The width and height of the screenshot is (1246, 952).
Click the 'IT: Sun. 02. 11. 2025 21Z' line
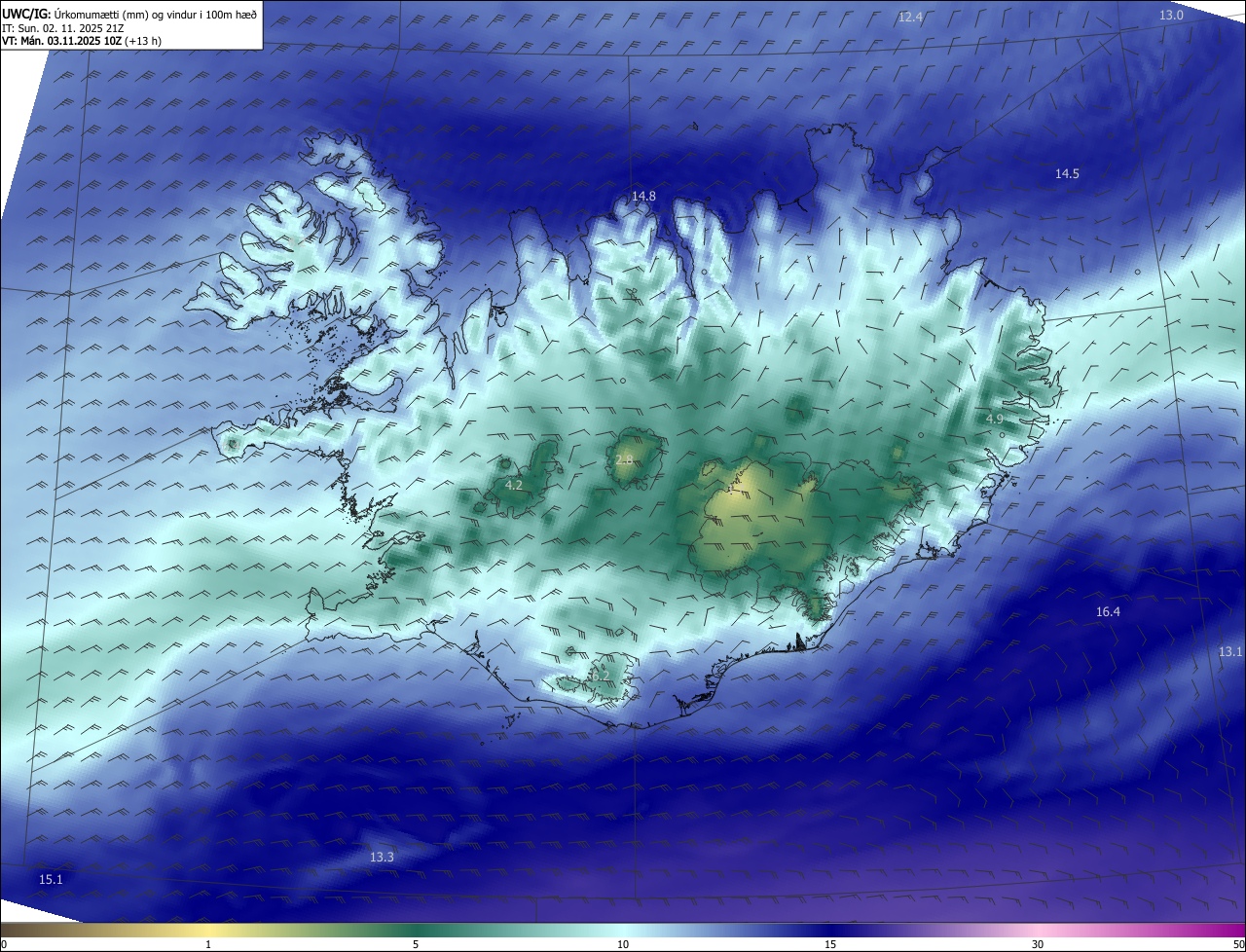pyautogui.click(x=62, y=28)
